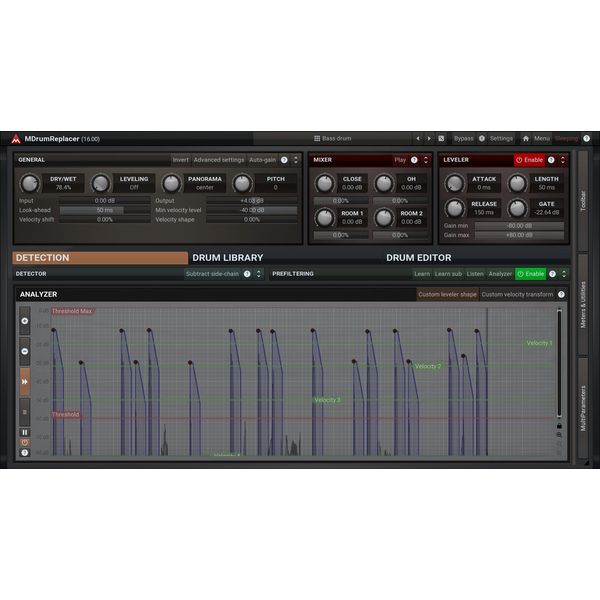600x600 pixels.
Task: Click info icon next to Bypass
Action: click(482, 139)
